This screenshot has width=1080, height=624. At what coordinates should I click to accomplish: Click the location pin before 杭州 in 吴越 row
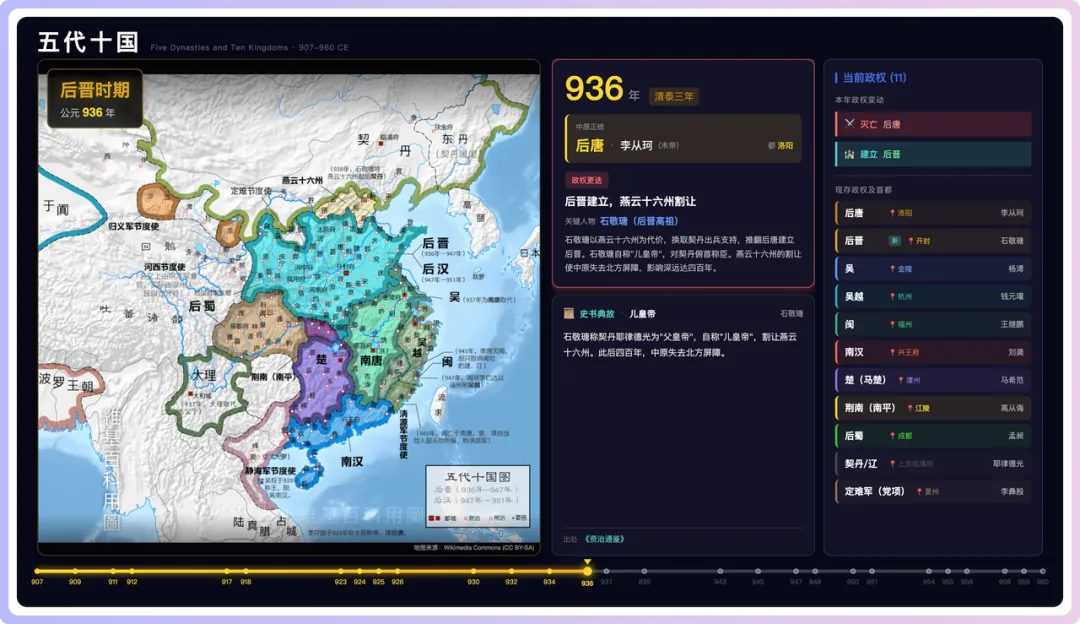[x=893, y=297]
